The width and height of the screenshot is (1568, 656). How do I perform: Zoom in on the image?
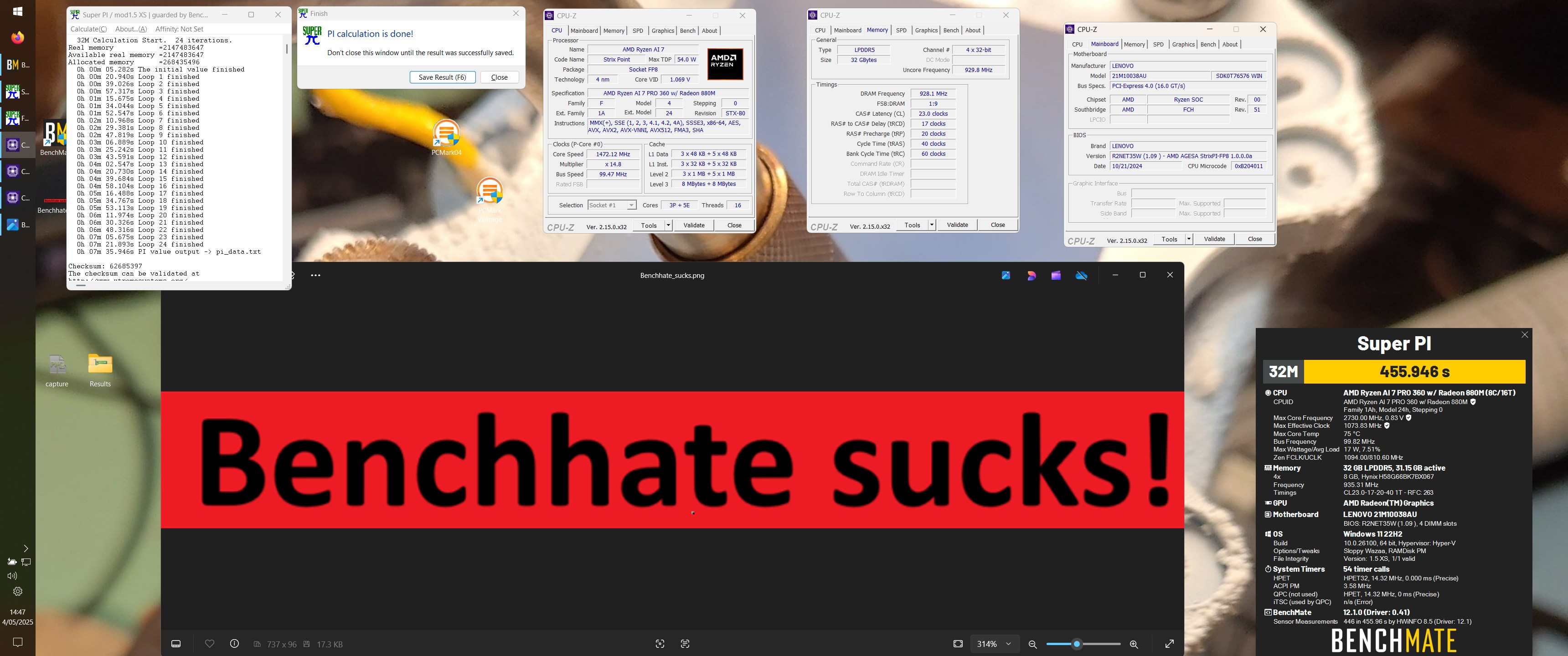coord(1134,644)
